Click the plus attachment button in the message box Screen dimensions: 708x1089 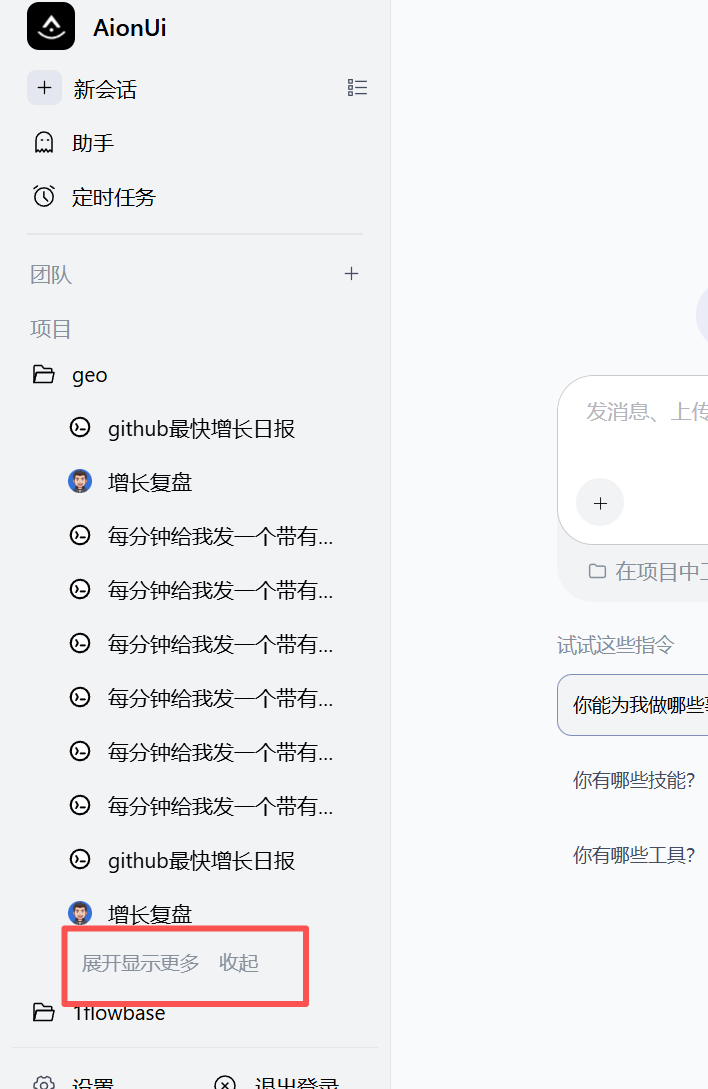(600, 503)
